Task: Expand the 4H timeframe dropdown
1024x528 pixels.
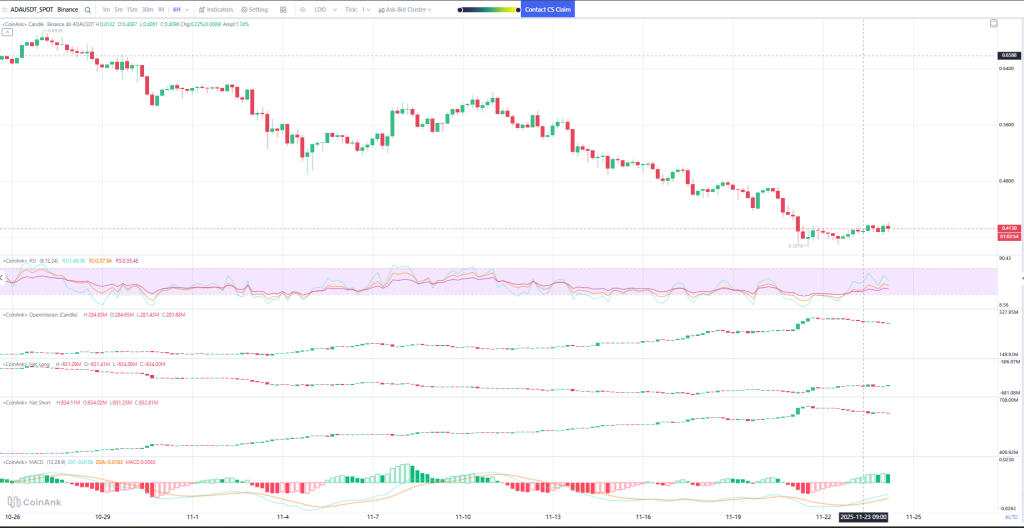Action: [181, 9]
